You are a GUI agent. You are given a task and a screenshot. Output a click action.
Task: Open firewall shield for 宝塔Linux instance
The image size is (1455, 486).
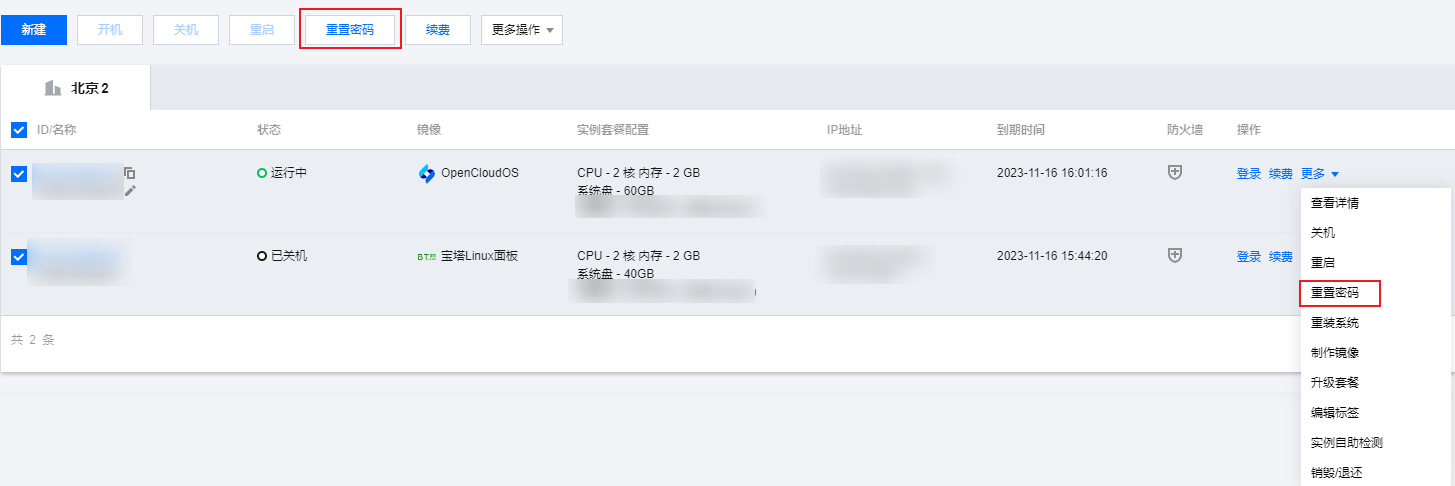pos(1176,256)
